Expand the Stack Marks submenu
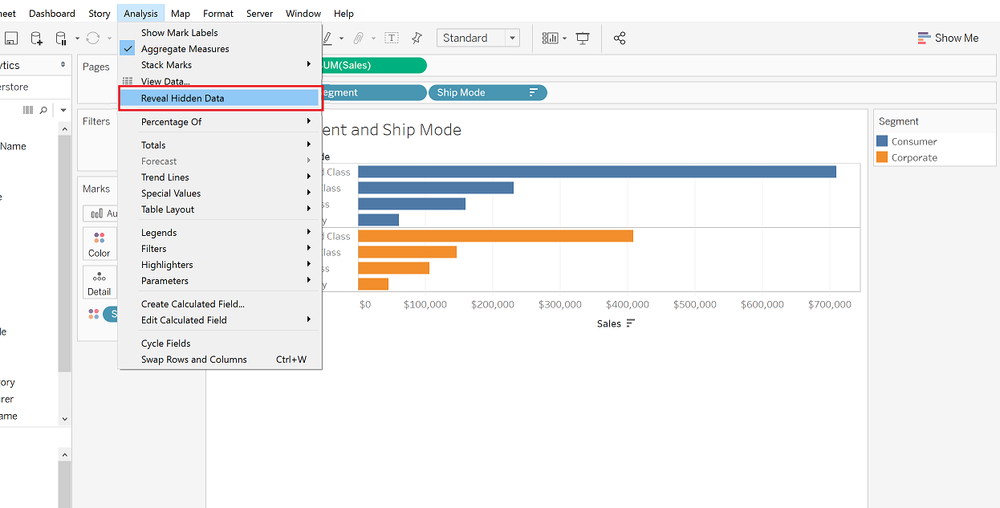 tap(220, 65)
